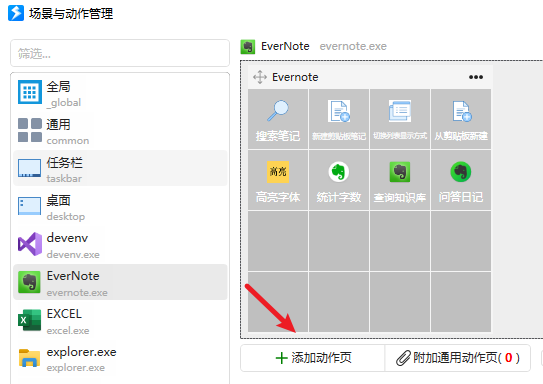This screenshot has width=543, height=384.
Task: Choose the explorer.exe scene entry
Action: point(120,358)
